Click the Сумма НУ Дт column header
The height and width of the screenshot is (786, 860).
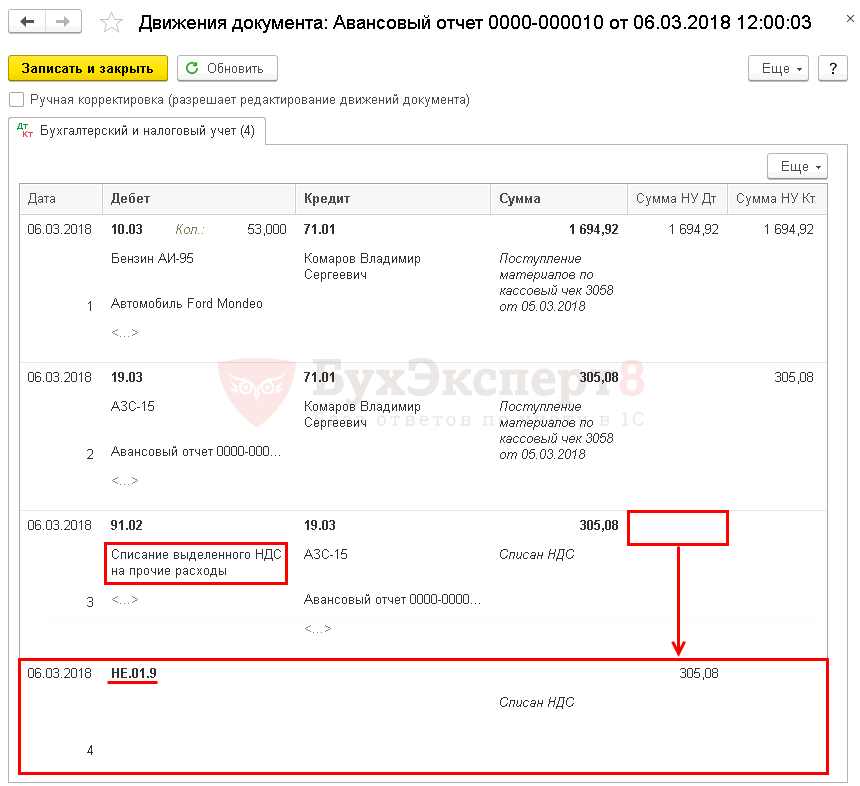[676, 199]
